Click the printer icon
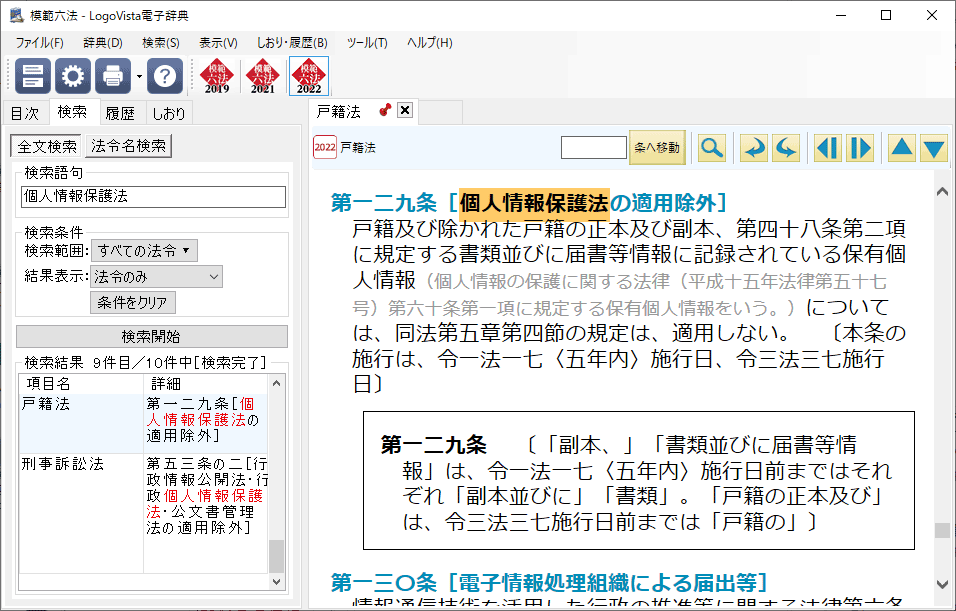 coord(113,76)
